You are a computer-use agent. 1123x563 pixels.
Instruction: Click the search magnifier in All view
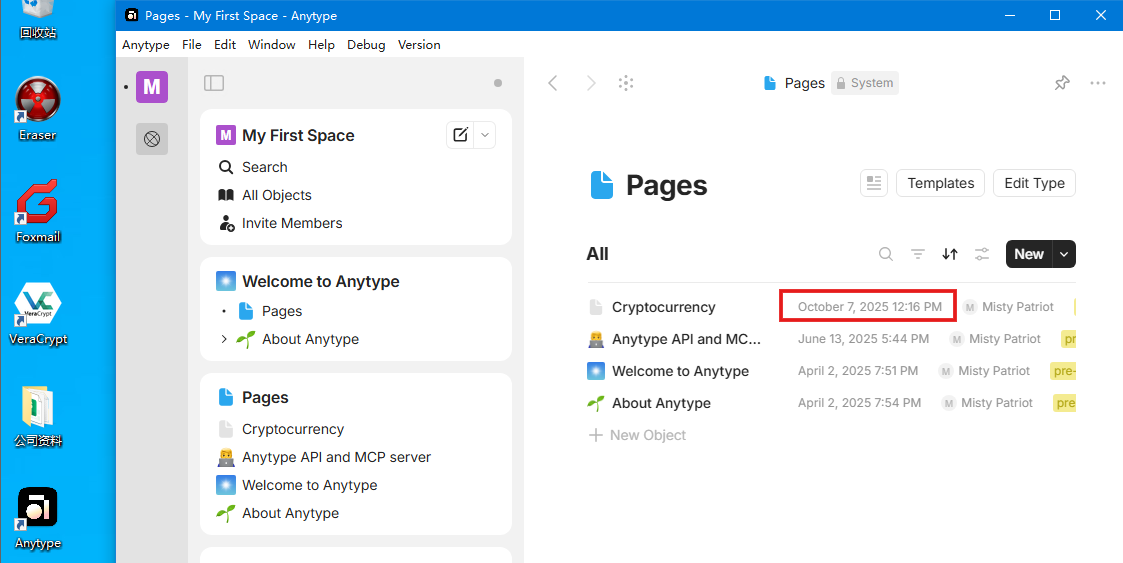886,254
